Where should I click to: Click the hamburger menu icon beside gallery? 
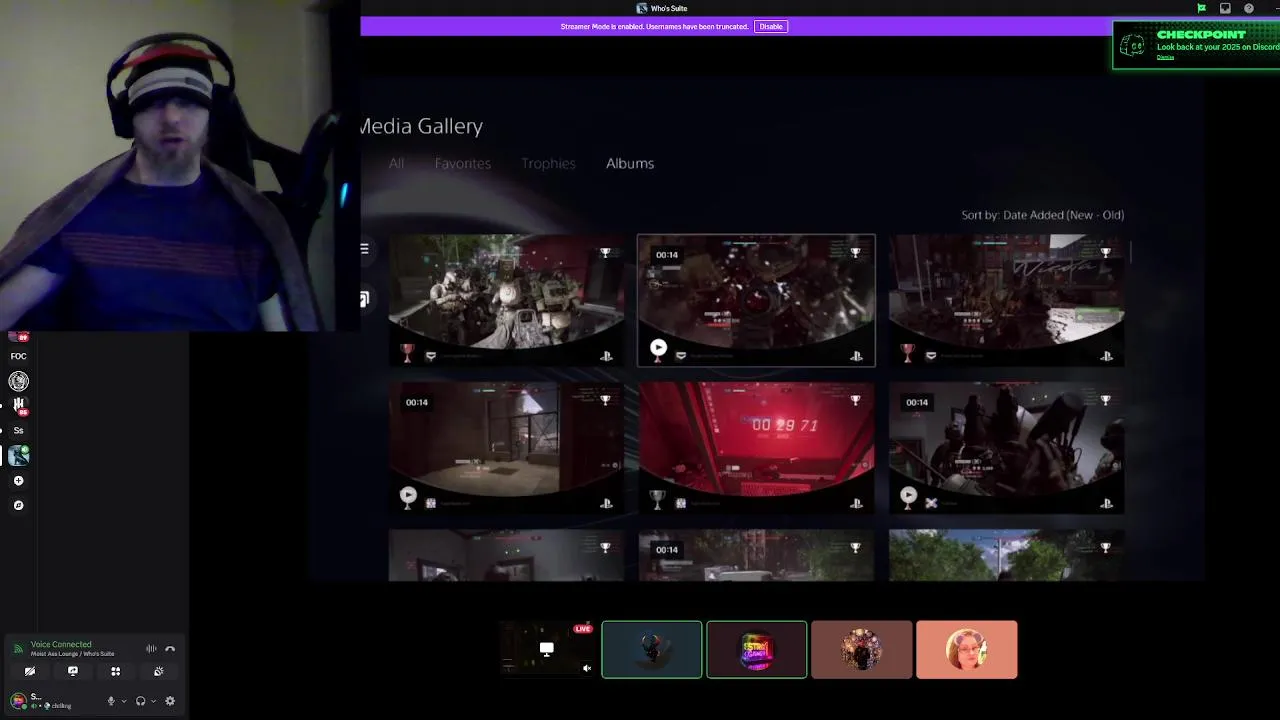pos(364,249)
